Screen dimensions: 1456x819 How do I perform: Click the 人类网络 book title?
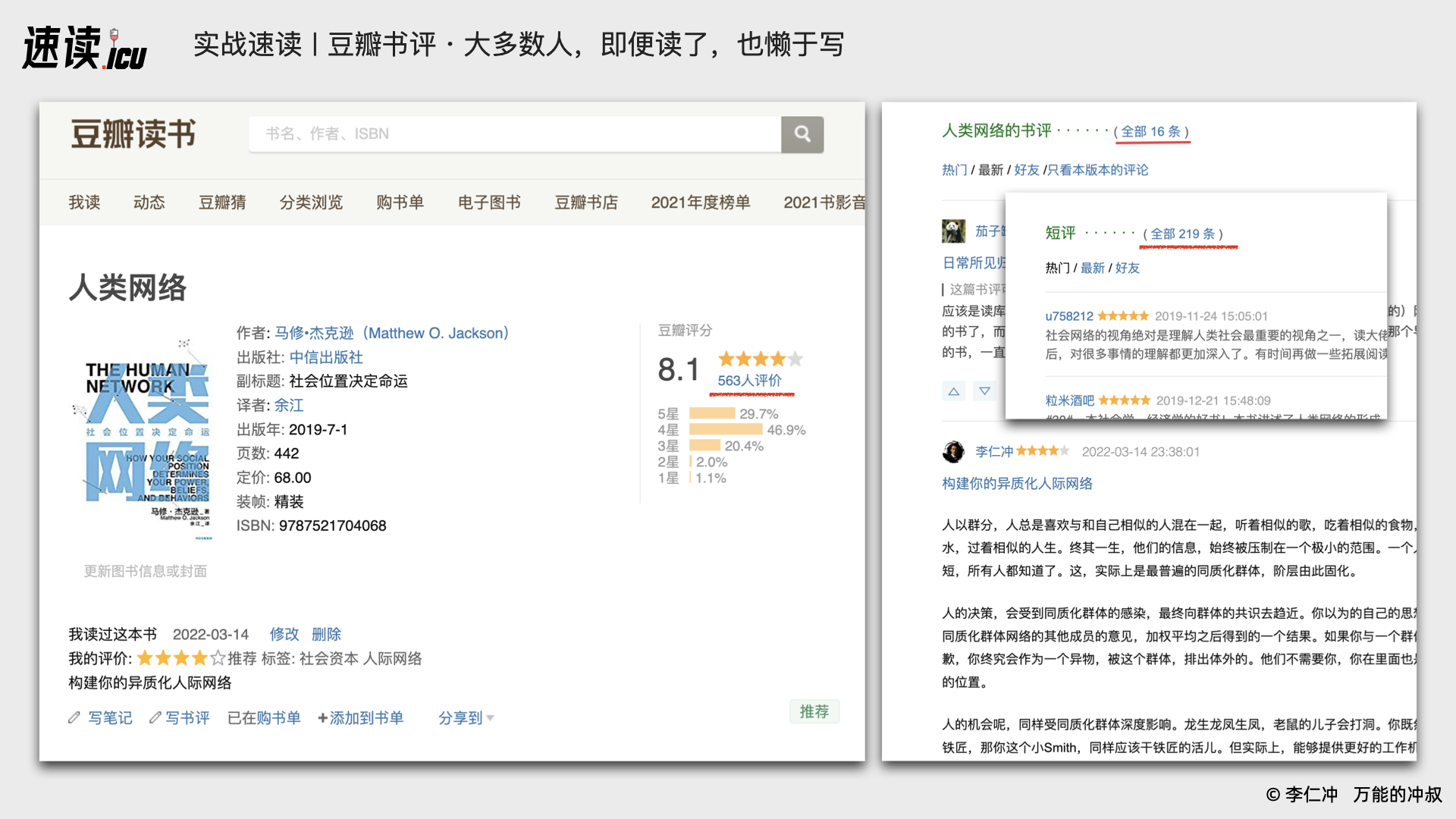pos(127,288)
